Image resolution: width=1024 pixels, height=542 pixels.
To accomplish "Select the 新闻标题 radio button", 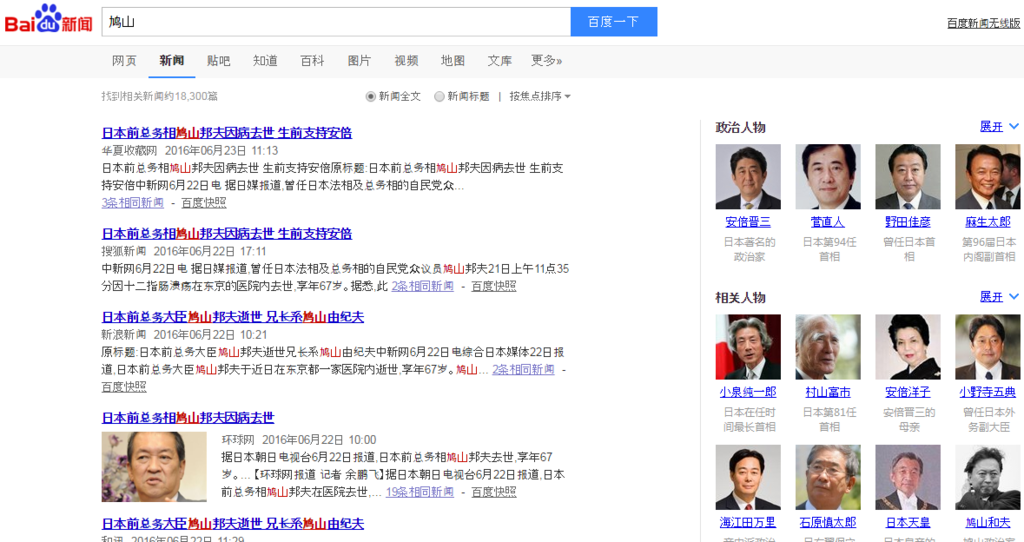I will (x=440, y=97).
